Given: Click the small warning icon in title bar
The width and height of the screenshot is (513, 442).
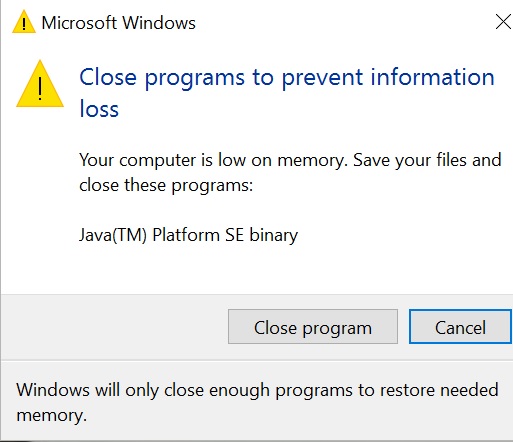Looking at the screenshot, I should point(24,22).
